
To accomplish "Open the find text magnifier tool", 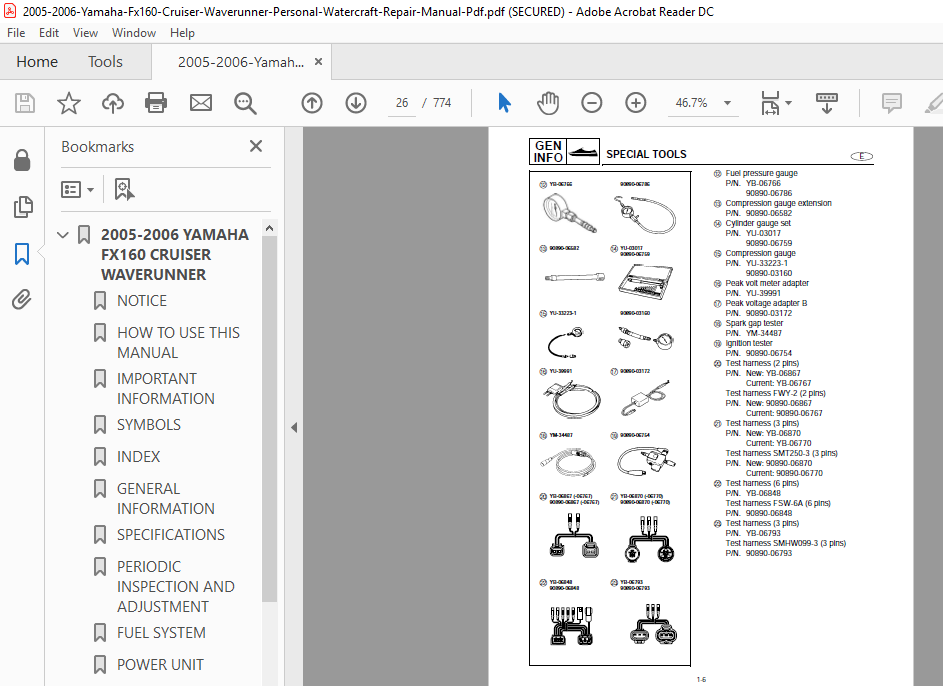I will (245, 103).
